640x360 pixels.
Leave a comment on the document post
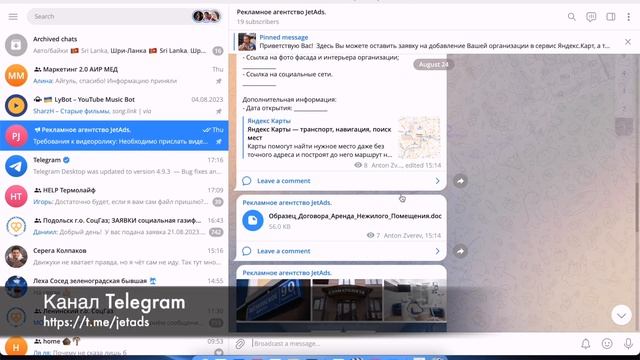284,251
